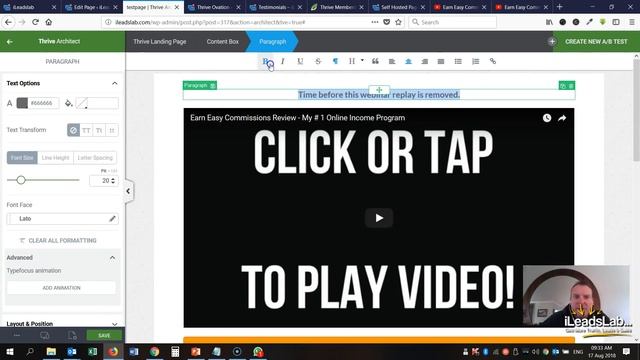The height and width of the screenshot is (360, 640).
Task: Open responsive device preview icon
Action: [x=44, y=336]
